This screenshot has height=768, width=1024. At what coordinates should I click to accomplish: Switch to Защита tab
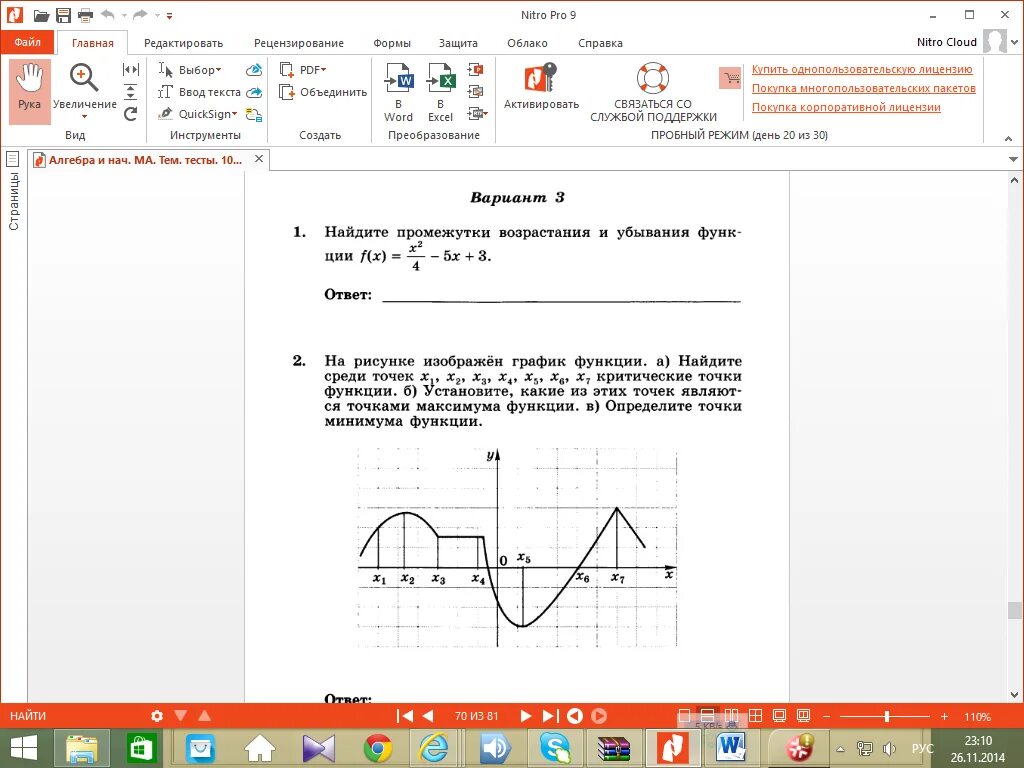[458, 43]
